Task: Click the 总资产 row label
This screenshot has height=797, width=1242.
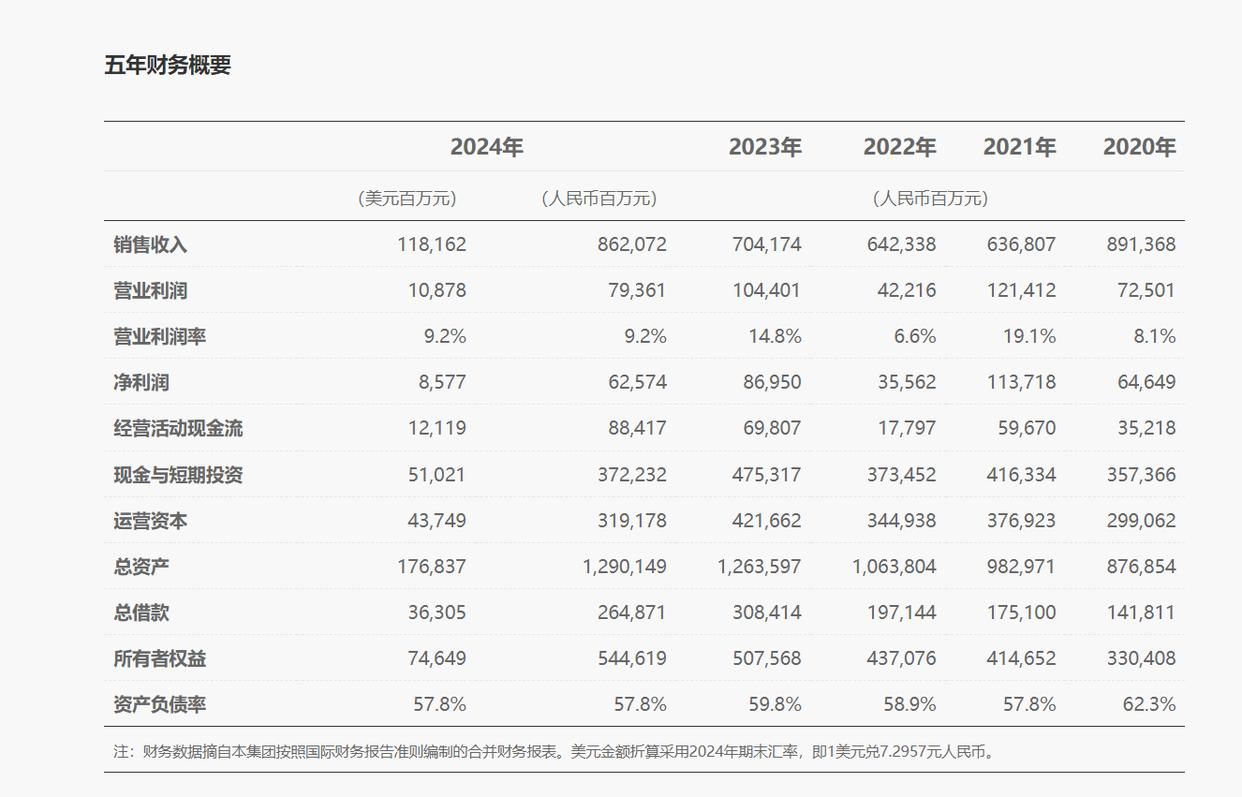Action: pos(141,566)
